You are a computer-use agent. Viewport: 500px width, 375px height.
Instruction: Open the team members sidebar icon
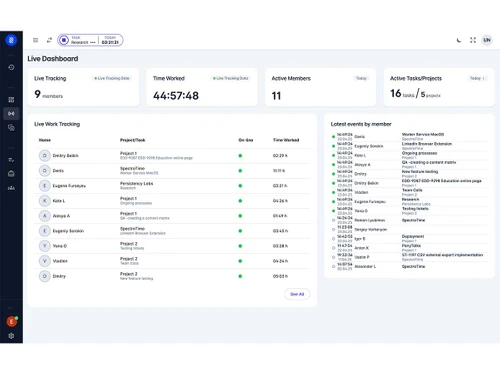tap(11, 188)
